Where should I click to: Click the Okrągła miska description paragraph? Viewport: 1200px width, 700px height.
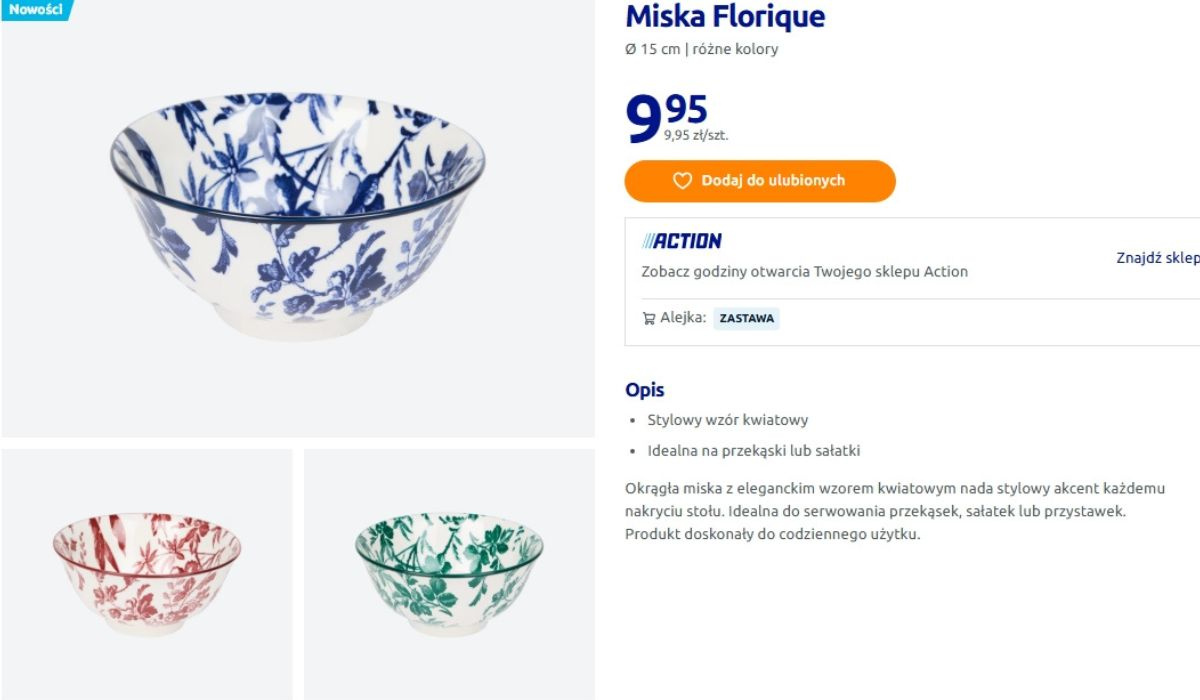(895, 511)
